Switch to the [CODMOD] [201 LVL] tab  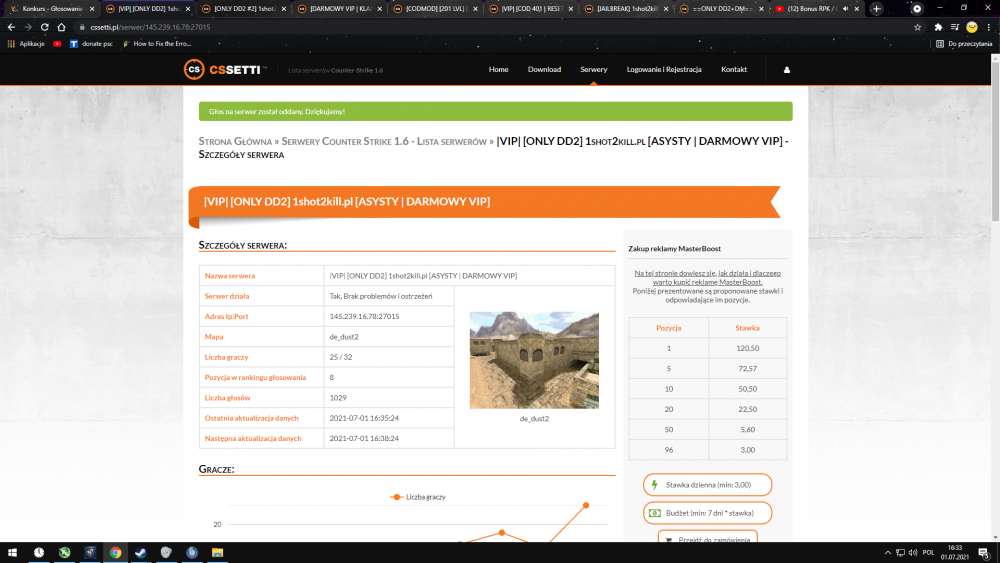tap(434, 9)
